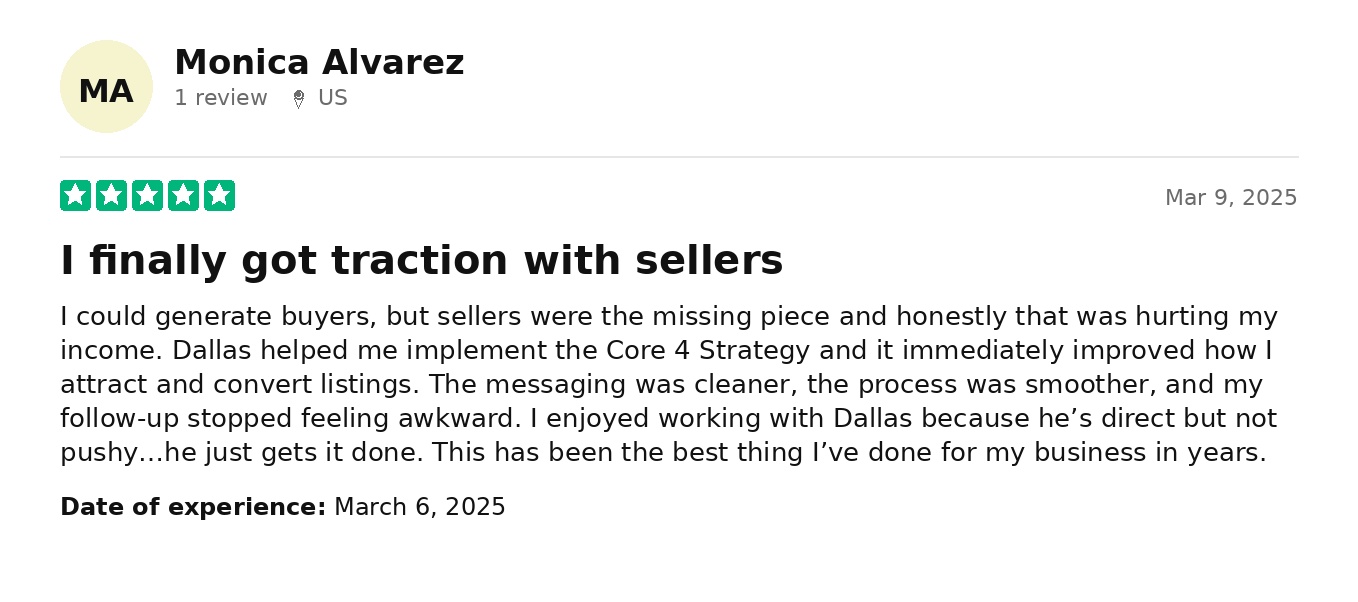
Task: Click the review's first line about generating buyers
Action: (668, 317)
